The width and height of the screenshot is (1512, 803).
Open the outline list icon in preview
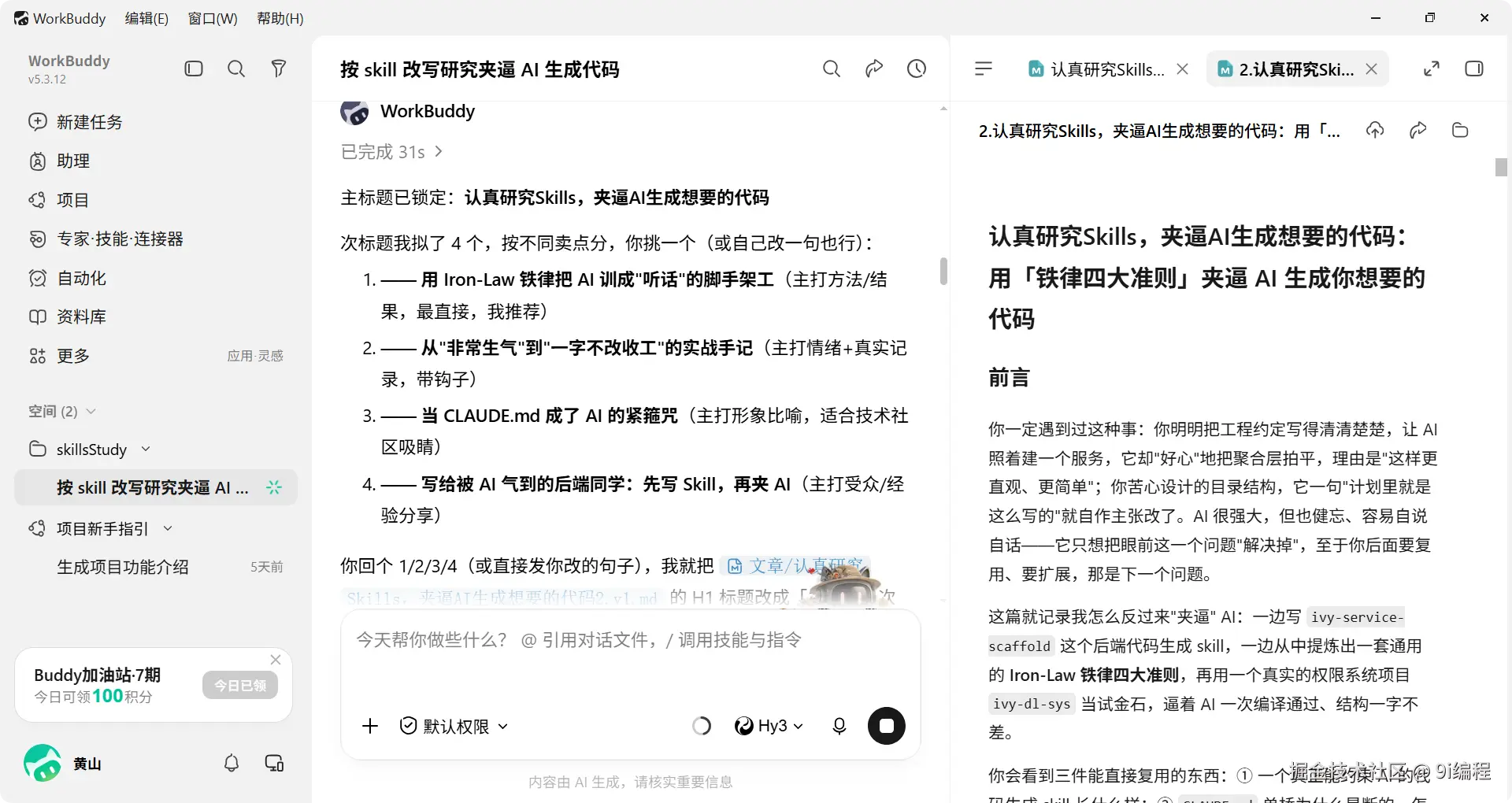pyautogui.click(x=984, y=69)
